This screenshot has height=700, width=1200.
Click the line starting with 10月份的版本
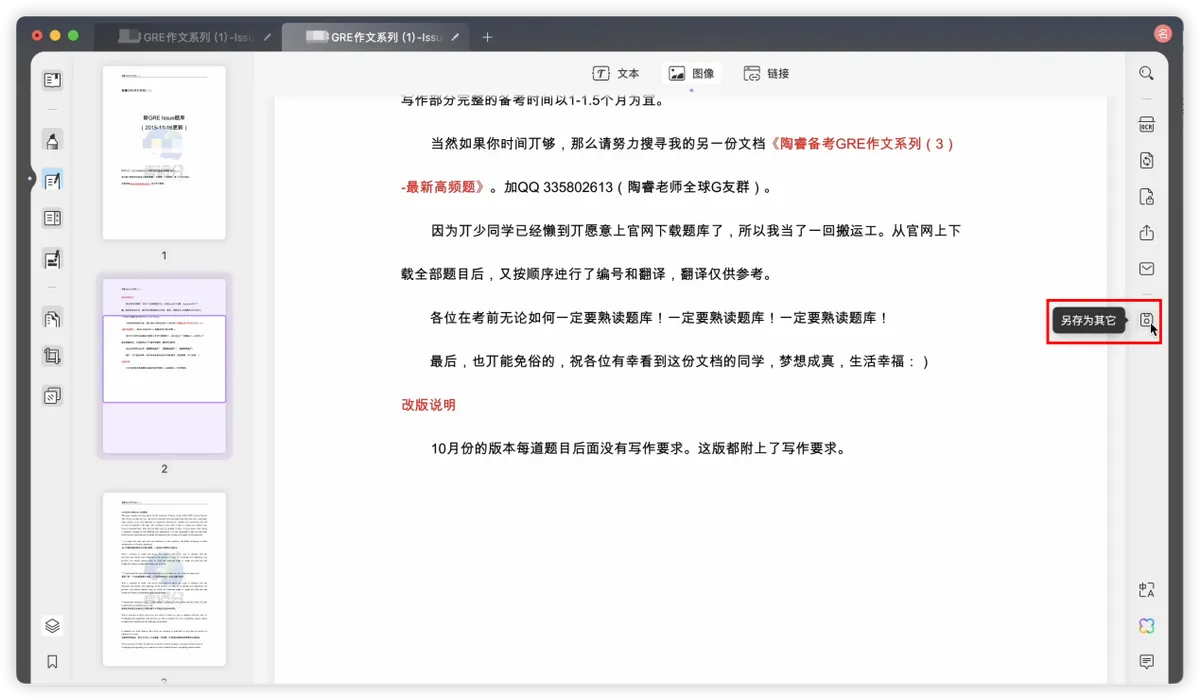click(x=638, y=449)
